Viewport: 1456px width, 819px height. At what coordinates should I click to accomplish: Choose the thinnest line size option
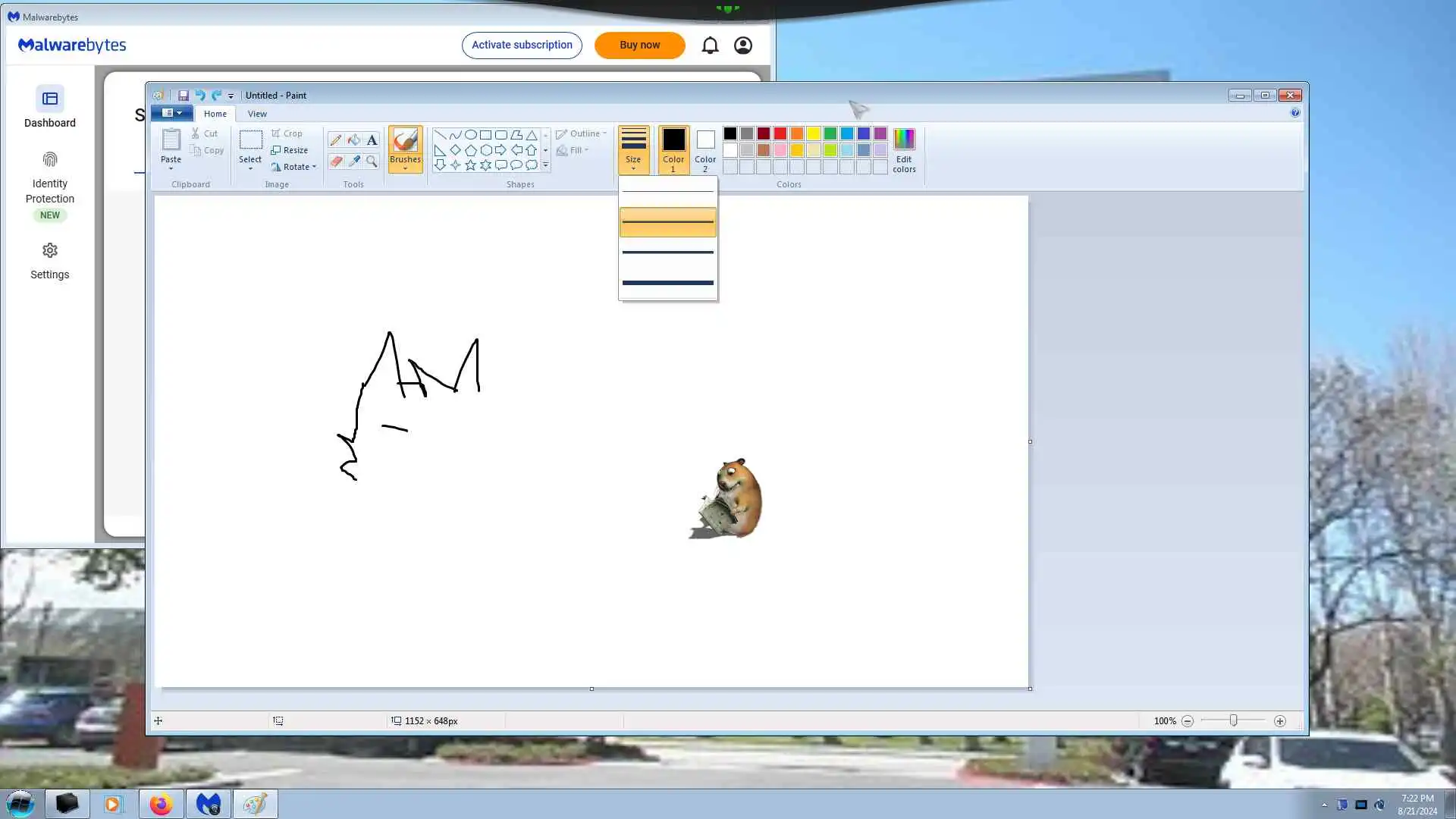tap(667, 192)
